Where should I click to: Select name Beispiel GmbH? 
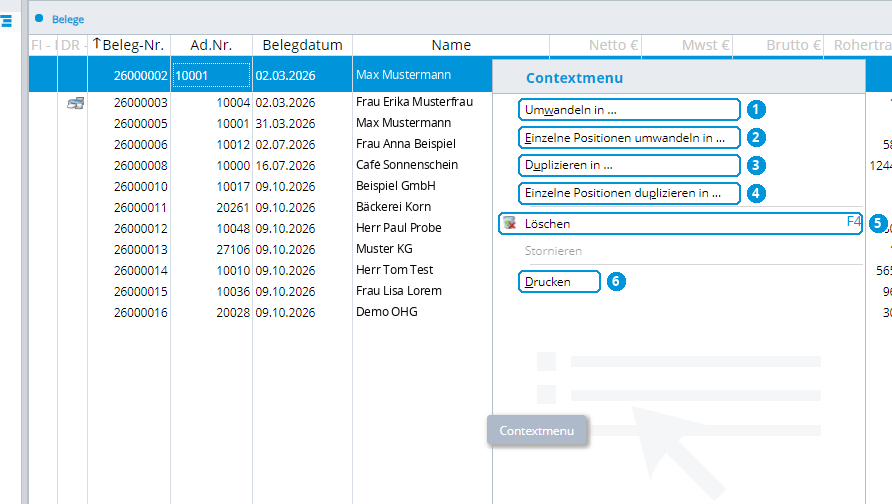coord(395,186)
